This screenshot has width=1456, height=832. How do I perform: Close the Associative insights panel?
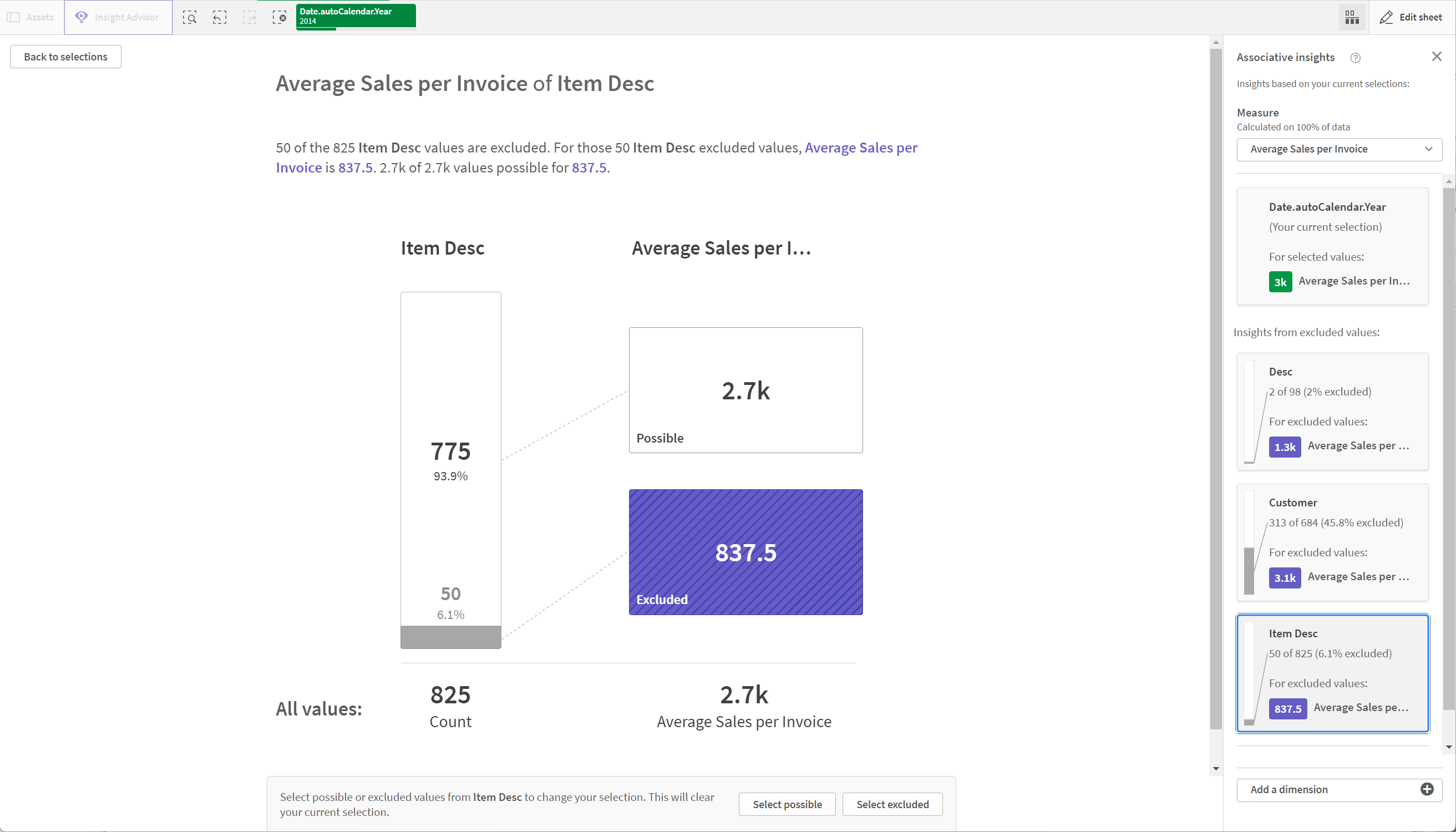[x=1437, y=56]
